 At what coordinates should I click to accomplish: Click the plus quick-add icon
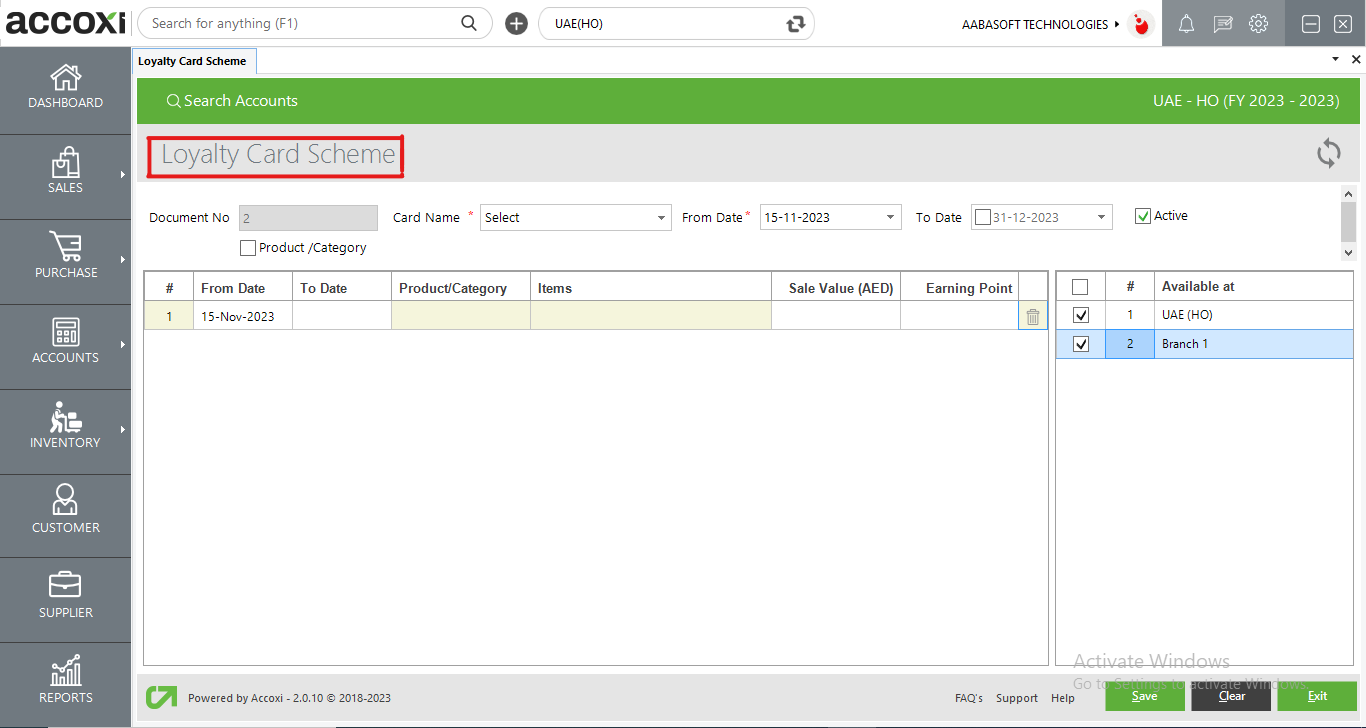516,24
